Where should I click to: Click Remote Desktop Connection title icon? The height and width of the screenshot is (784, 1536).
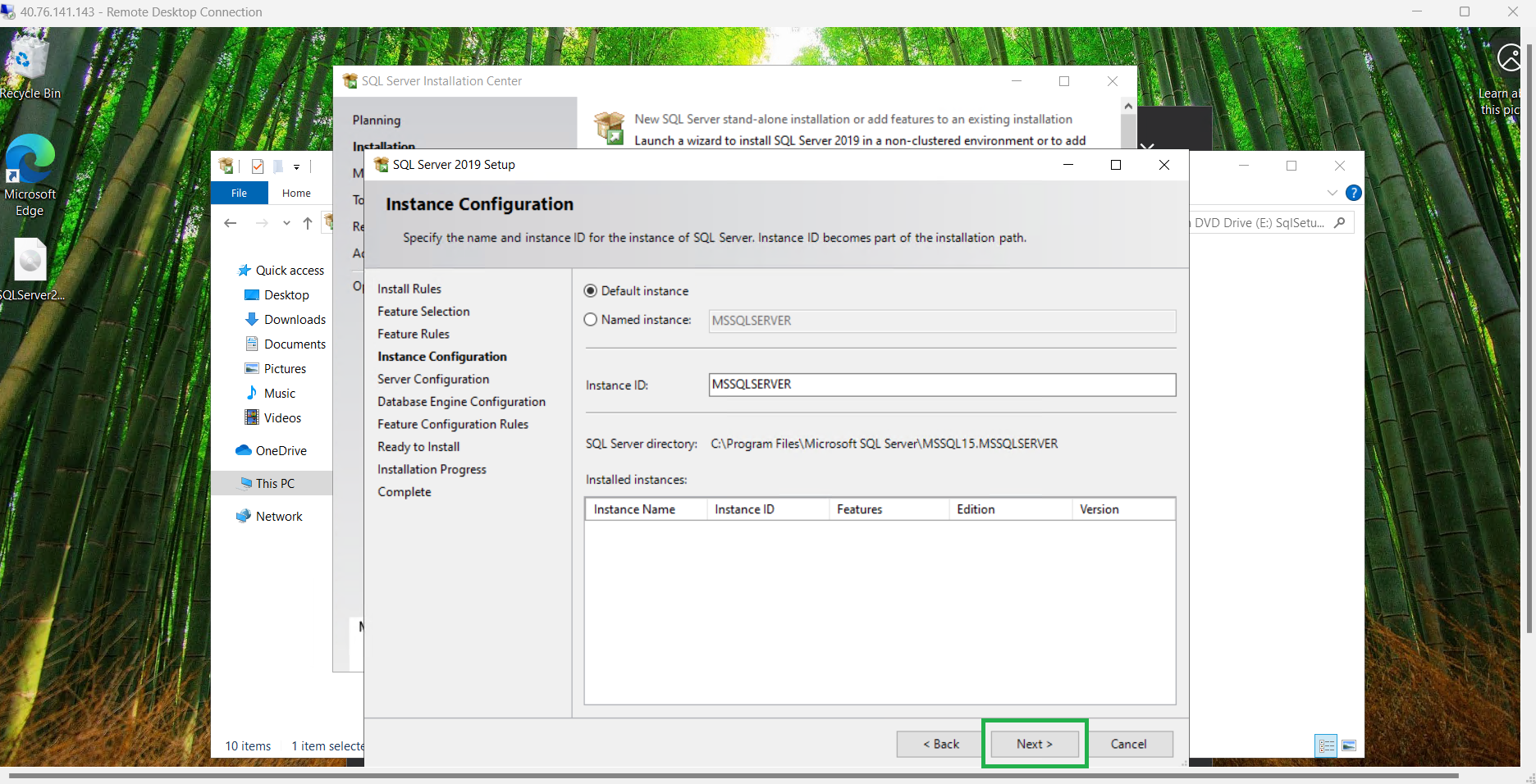click(x=8, y=11)
